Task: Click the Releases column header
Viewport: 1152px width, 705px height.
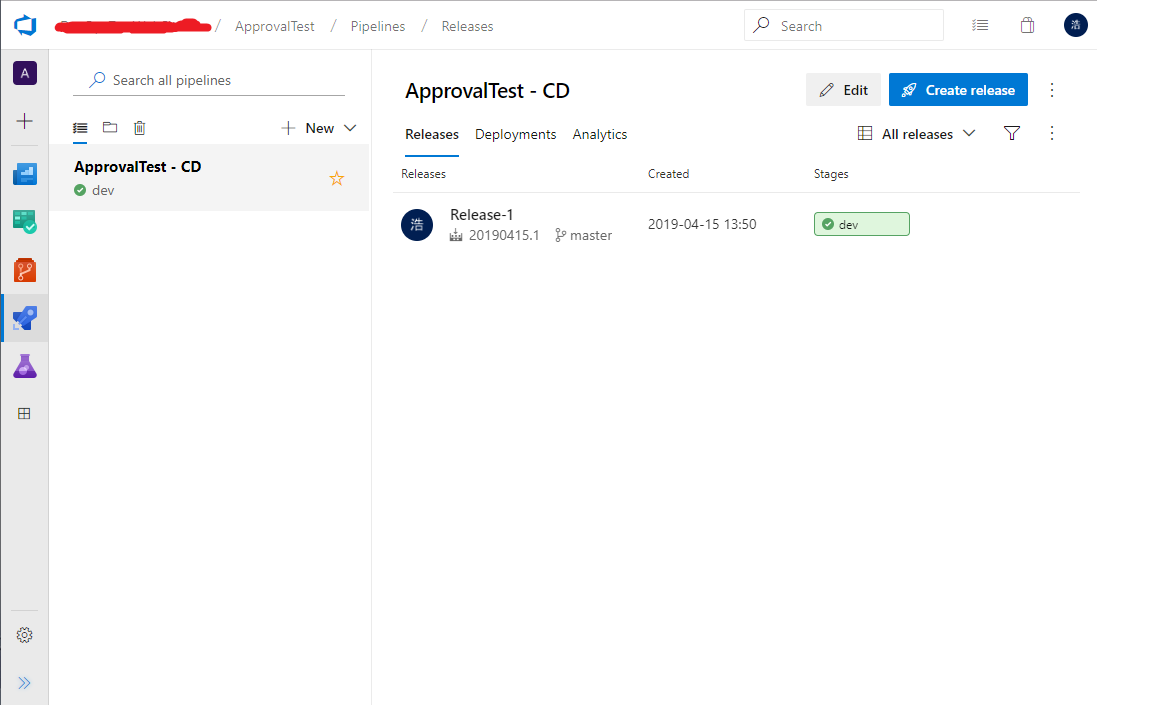Action: tap(423, 174)
